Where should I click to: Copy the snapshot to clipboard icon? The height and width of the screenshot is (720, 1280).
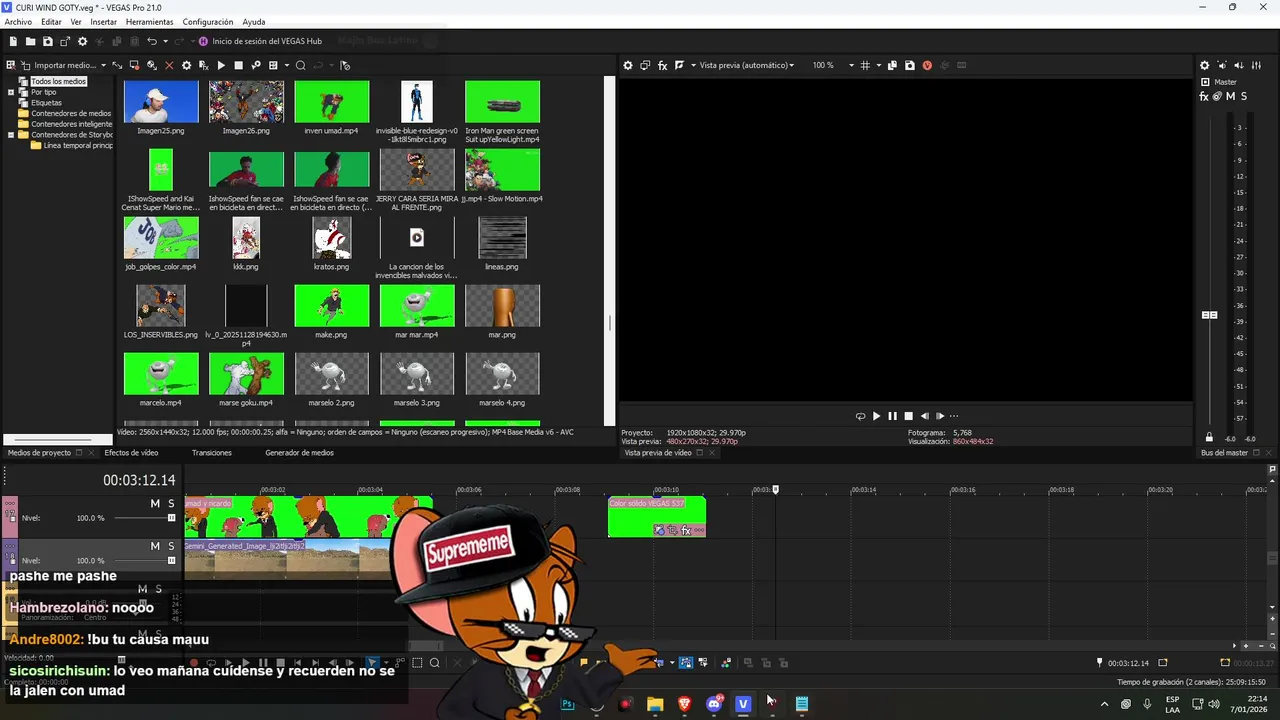pyautogui.click(x=892, y=65)
